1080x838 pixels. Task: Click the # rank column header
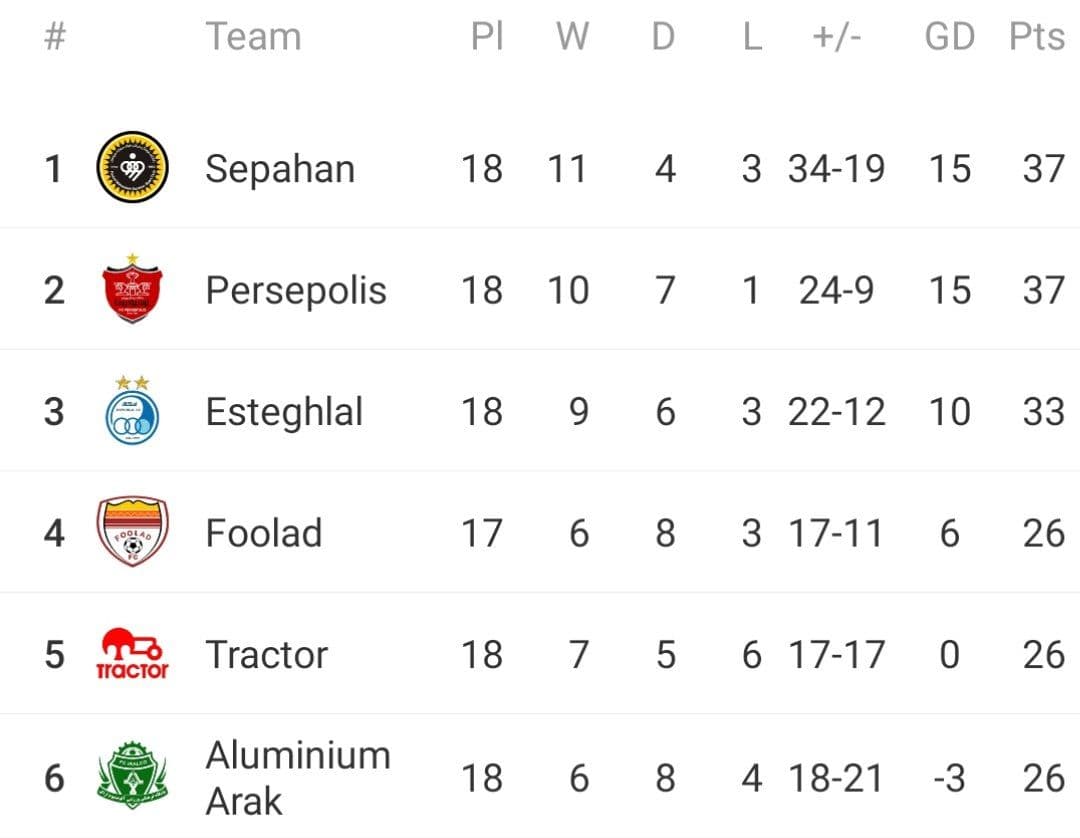(x=56, y=37)
